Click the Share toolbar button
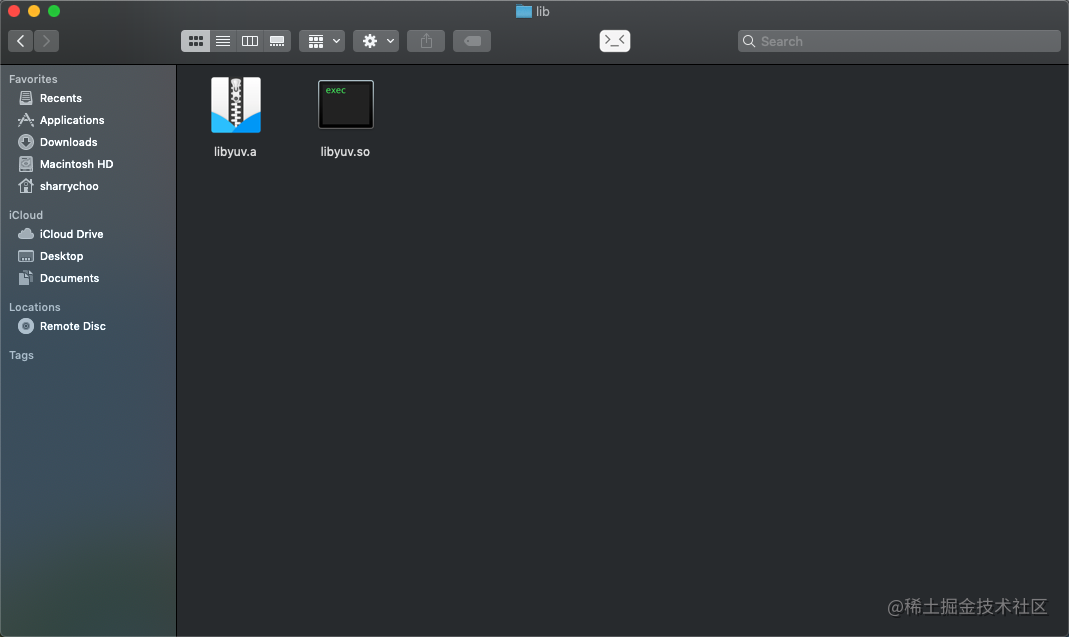The width and height of the screenshot is (1069, 637). coord(426,41)
